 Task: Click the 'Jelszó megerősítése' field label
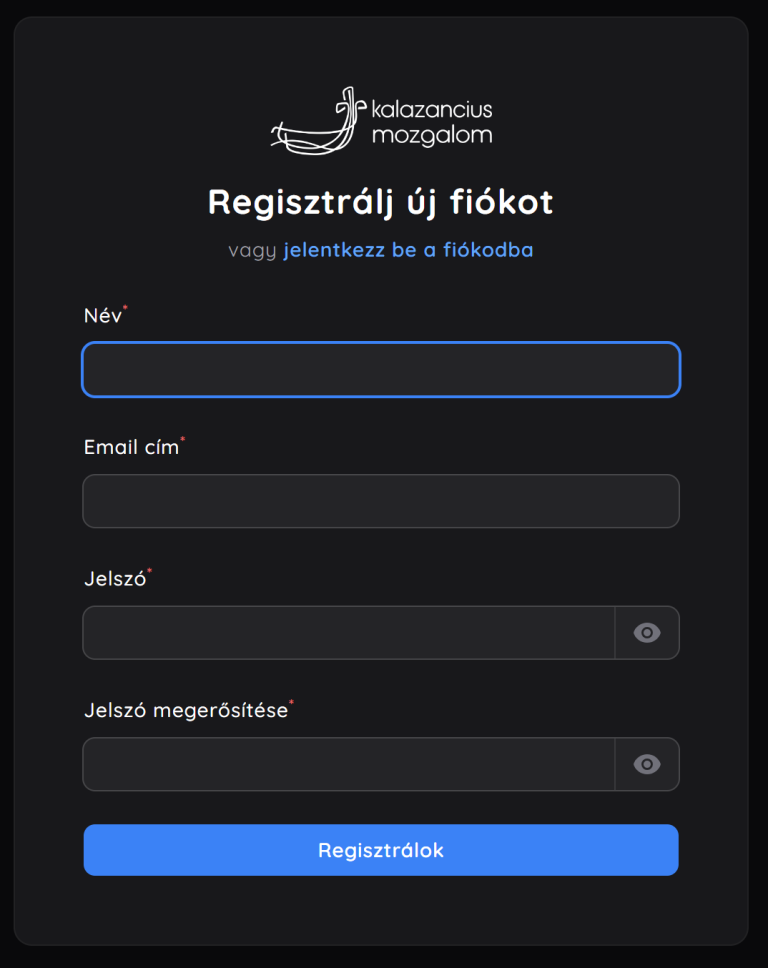tap(186, 711)
